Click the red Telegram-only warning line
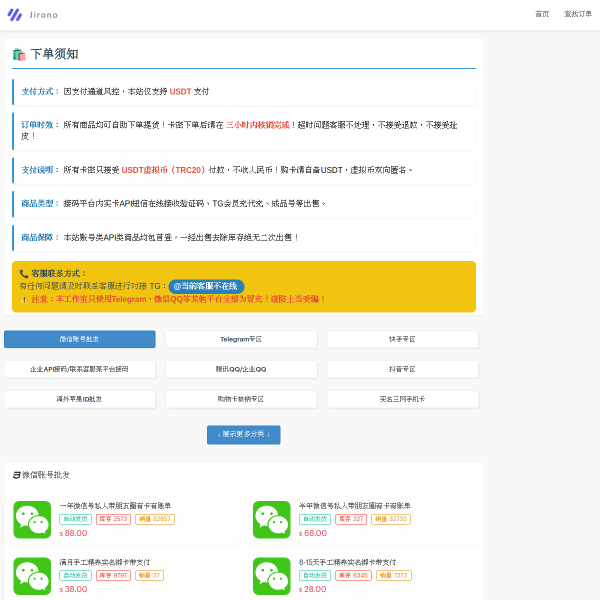This screenshot has height=600, width=600. [178, 299]
